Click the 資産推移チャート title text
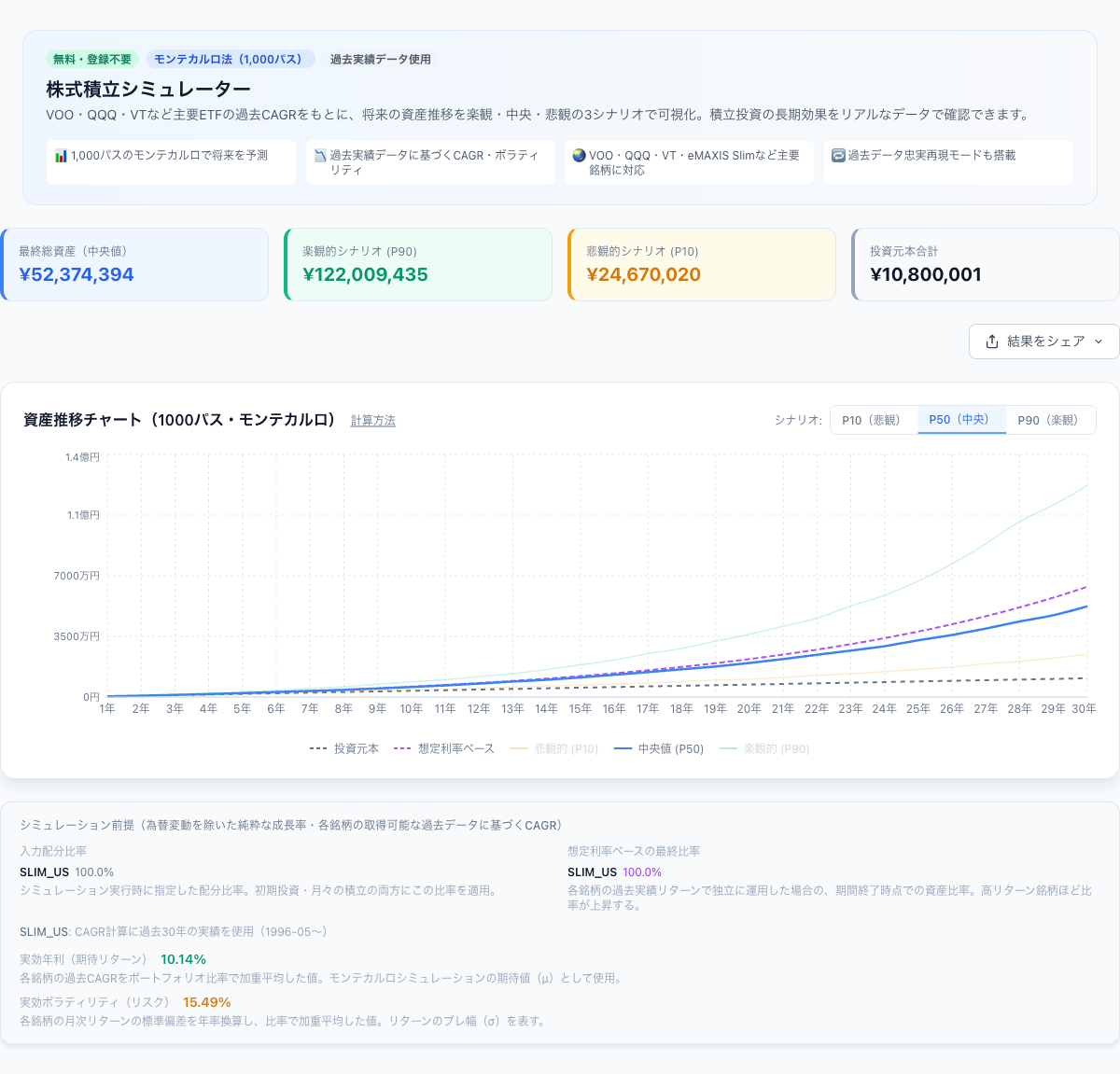This screenshot has height=1074, width=1120. pyautogui.click(x=182, y=420)
